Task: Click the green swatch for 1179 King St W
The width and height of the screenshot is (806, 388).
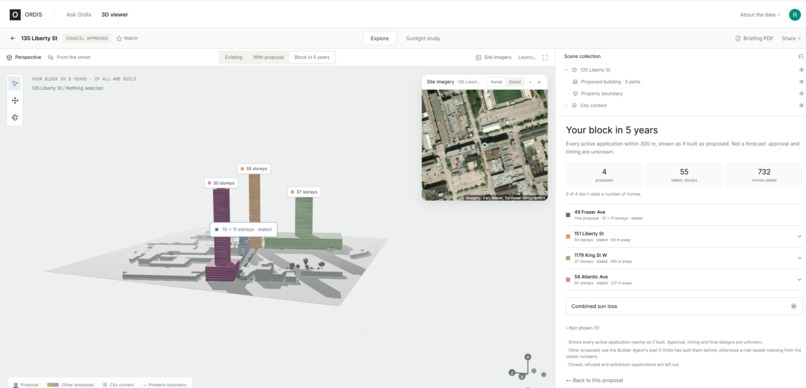Action: (567, 258)
